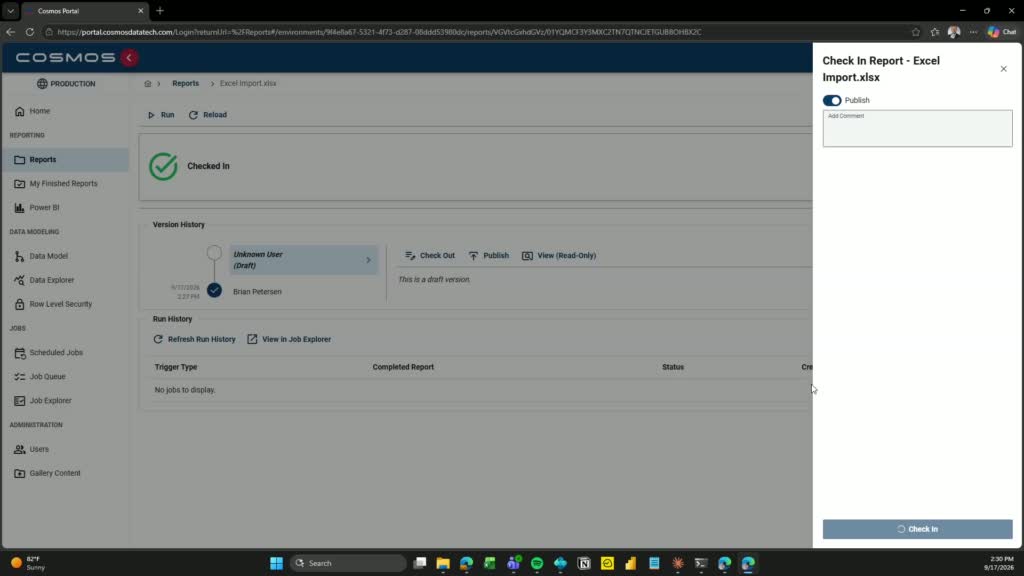1024x576 pixels.
Task: Click the Check In submit button
Action: (x=917, y=529)
